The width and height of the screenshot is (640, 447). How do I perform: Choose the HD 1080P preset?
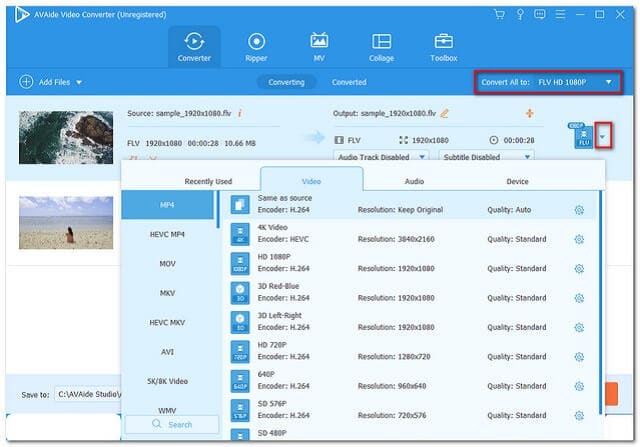coord(409,263)
